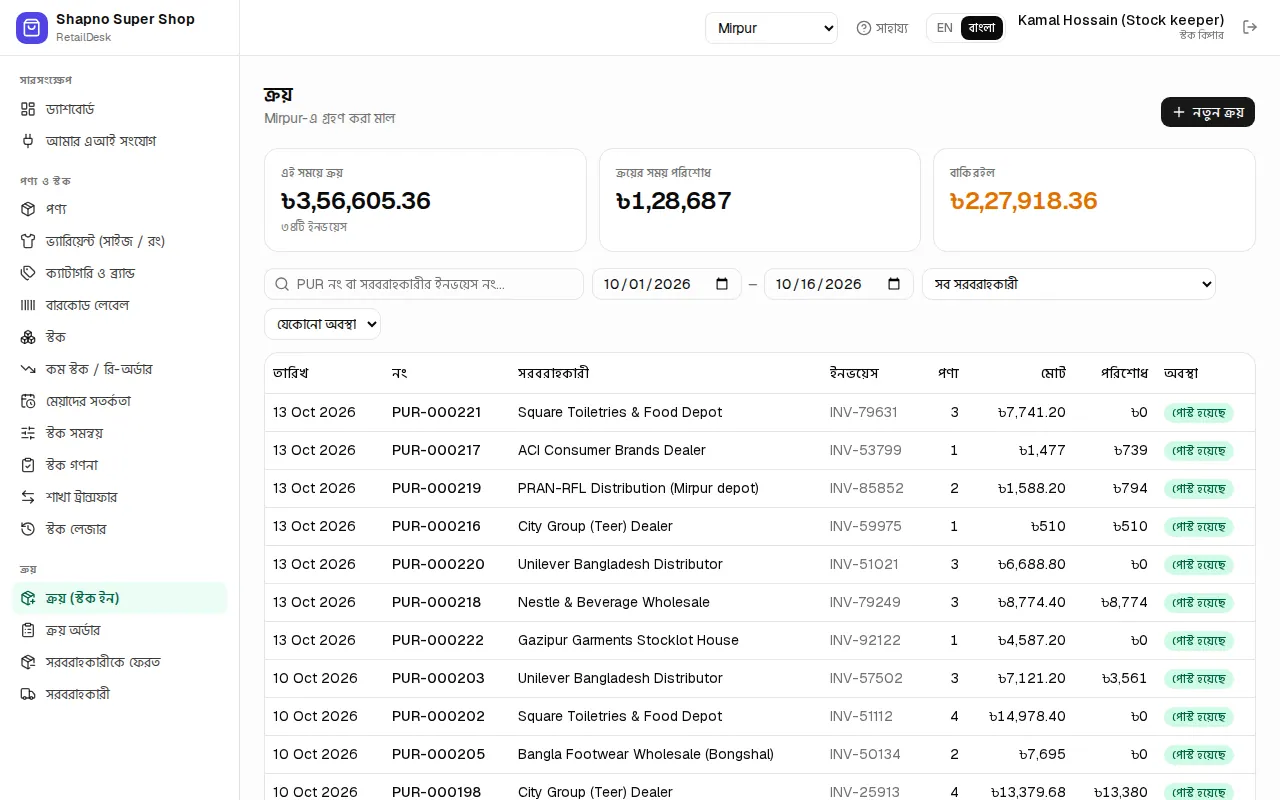Open the calendar-clock icon for মেয়াদের সতর্কতা

point(28,401)
